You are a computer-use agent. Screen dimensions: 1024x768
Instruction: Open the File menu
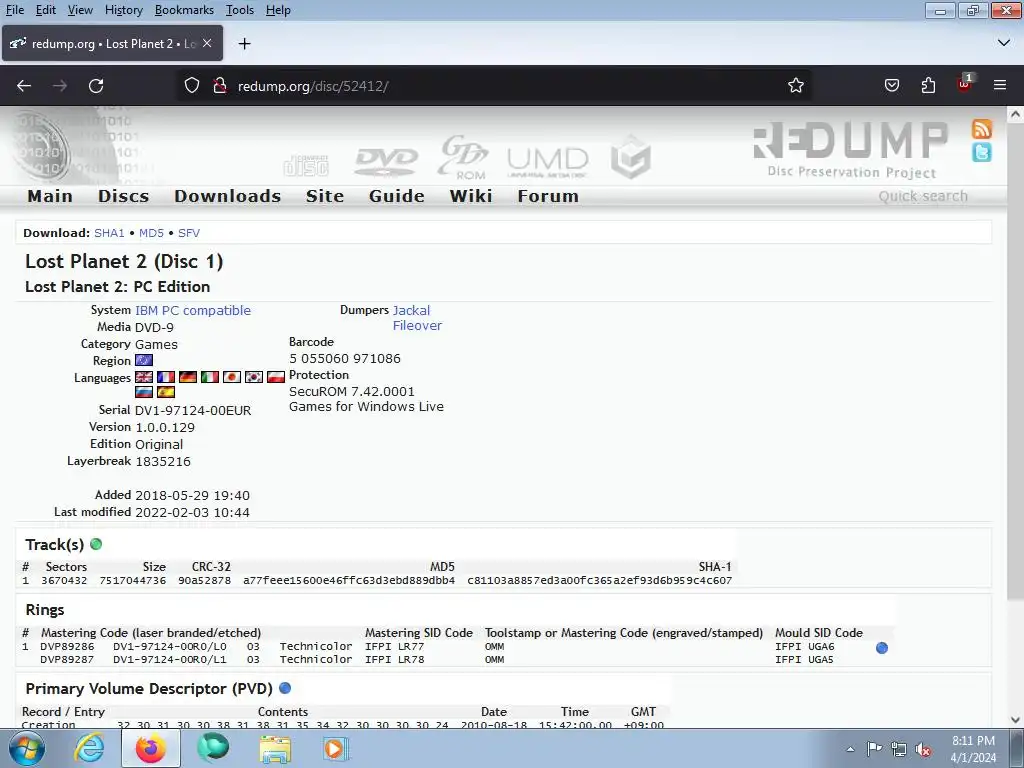click(x=14, y=10)
